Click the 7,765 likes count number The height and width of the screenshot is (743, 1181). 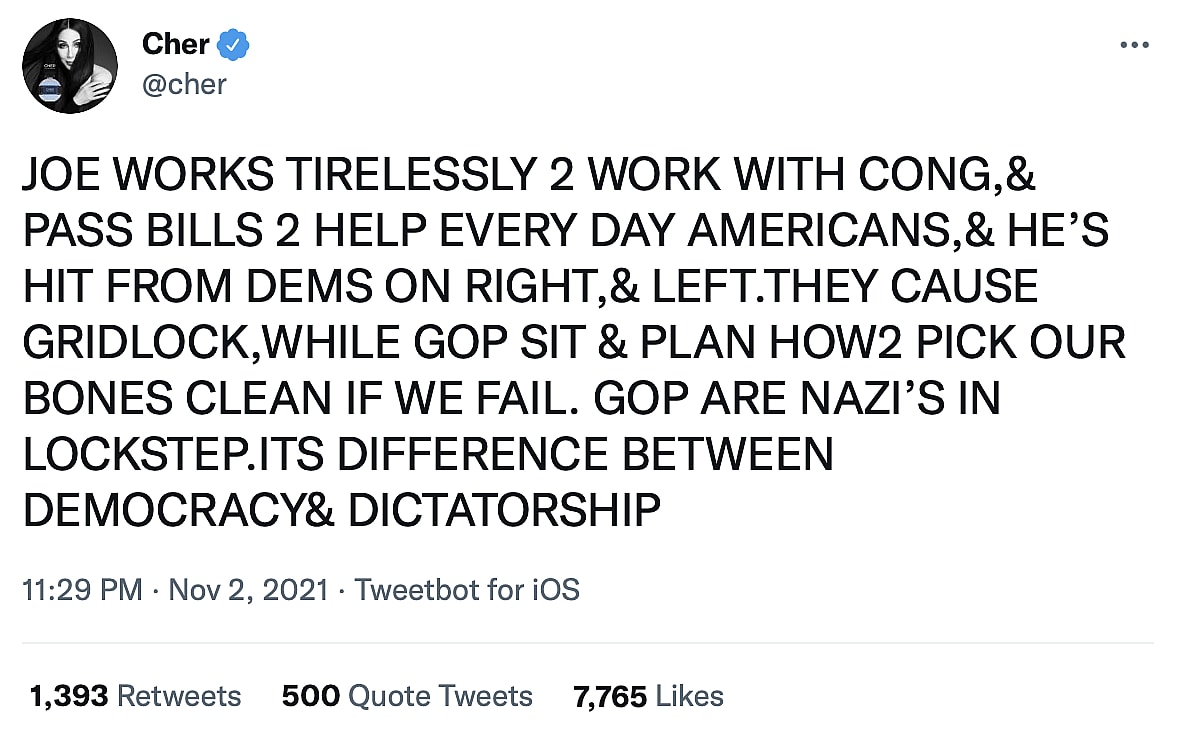tap(610, 696)
